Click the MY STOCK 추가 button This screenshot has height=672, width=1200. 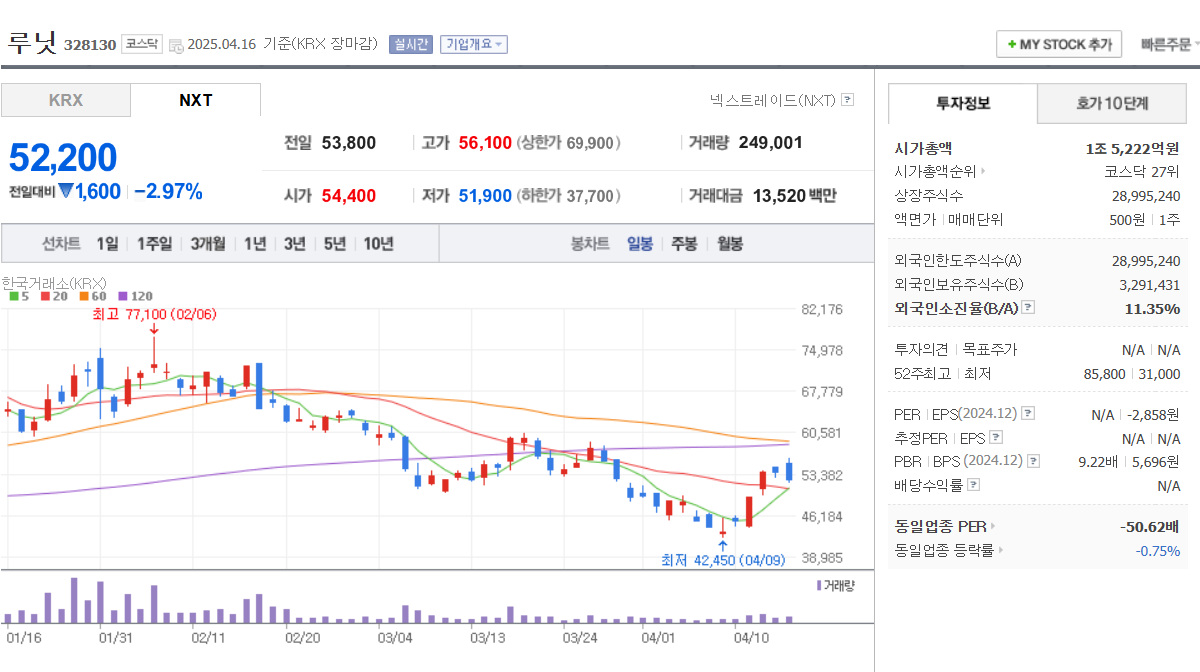click(1059, 44)
